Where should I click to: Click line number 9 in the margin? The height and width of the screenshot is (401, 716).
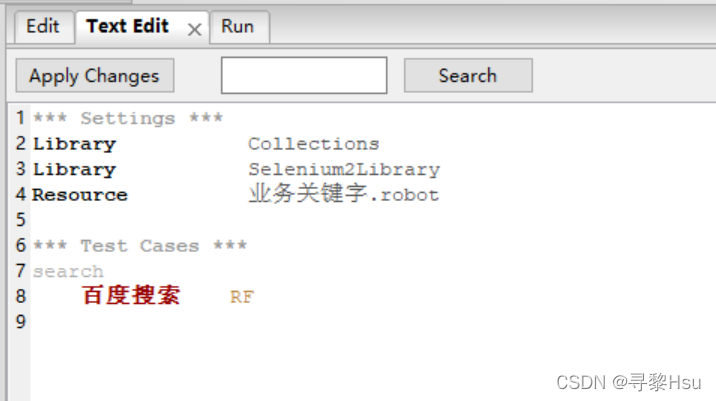coord(21,322)
